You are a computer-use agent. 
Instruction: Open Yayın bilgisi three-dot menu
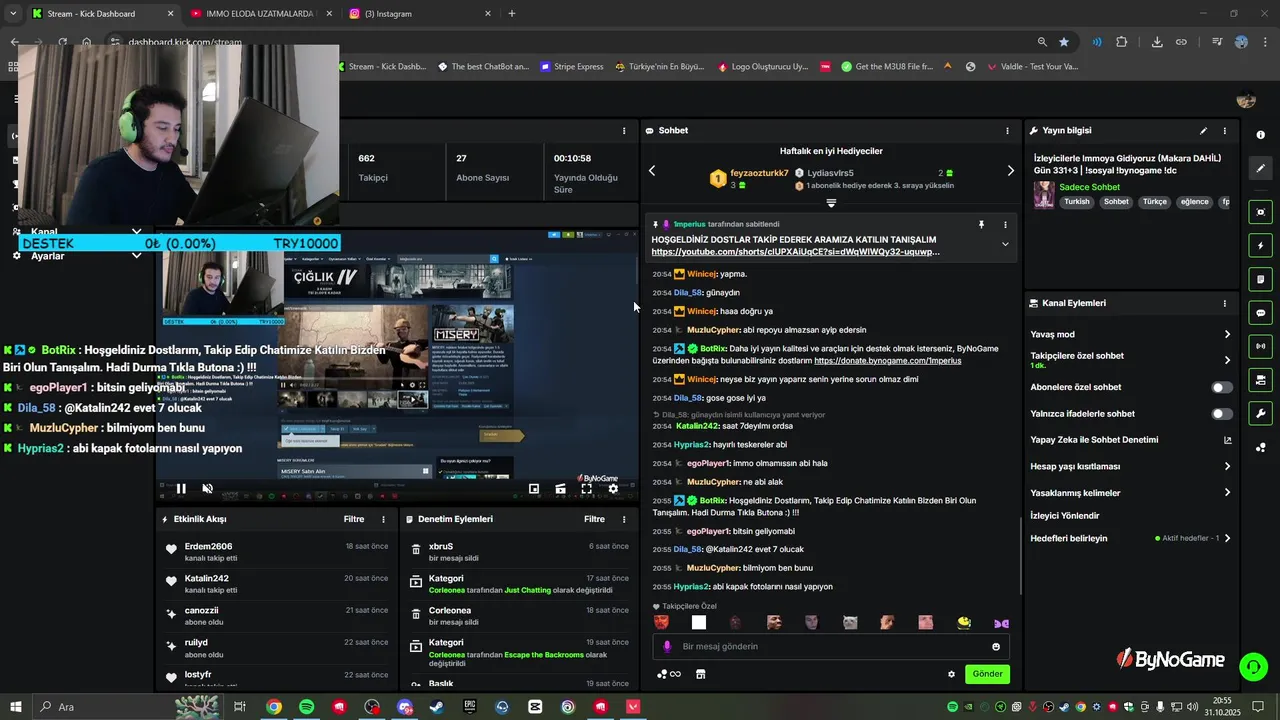[x=1224, y=131]
